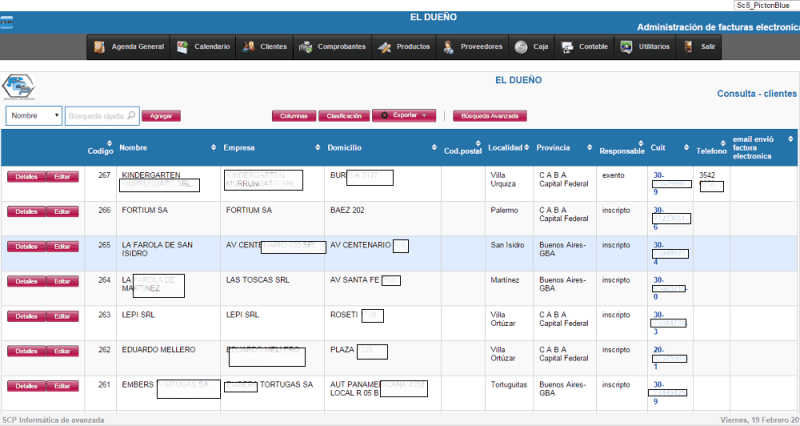Click the Búsqueda Avanzada button

click(x=490, y=116)
